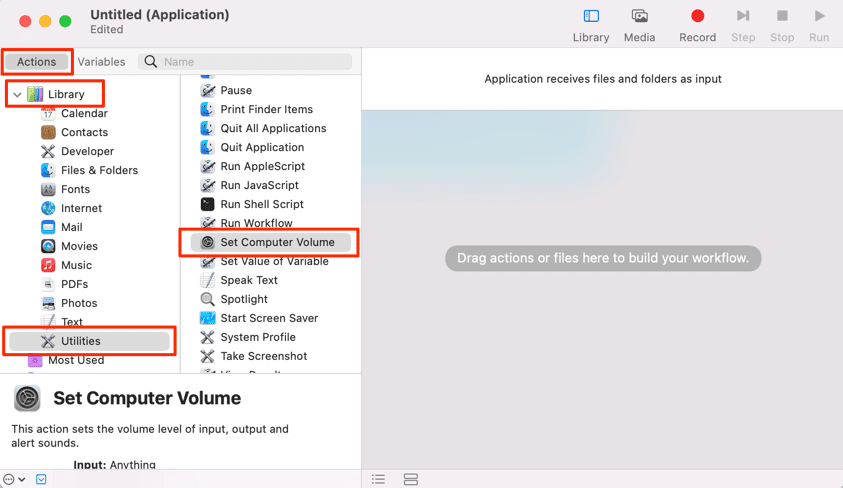This screenshot has height=488, width=843.
Task: Select the Quit All Applications action
Action: coord(263,128)
